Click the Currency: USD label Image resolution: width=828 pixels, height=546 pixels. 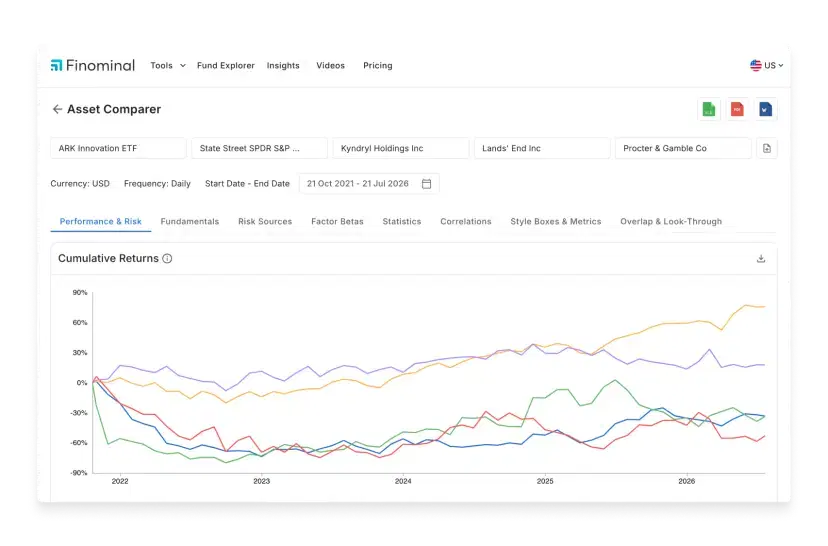coord(80,184)
